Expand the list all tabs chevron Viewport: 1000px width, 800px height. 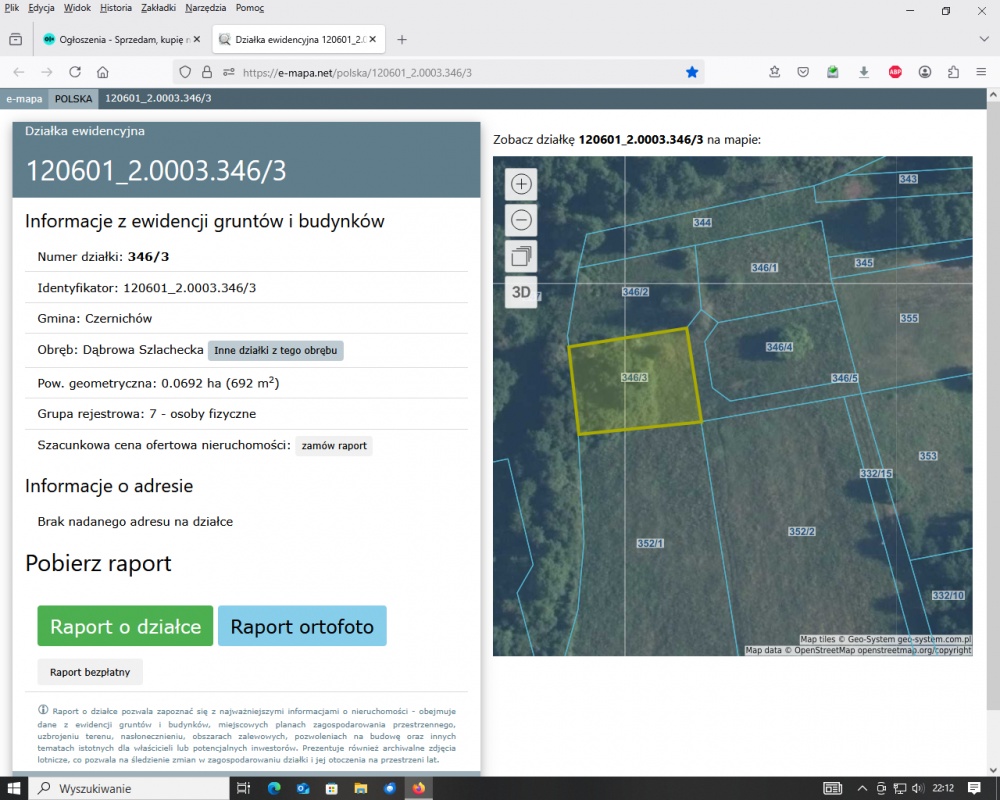(983, 40)
